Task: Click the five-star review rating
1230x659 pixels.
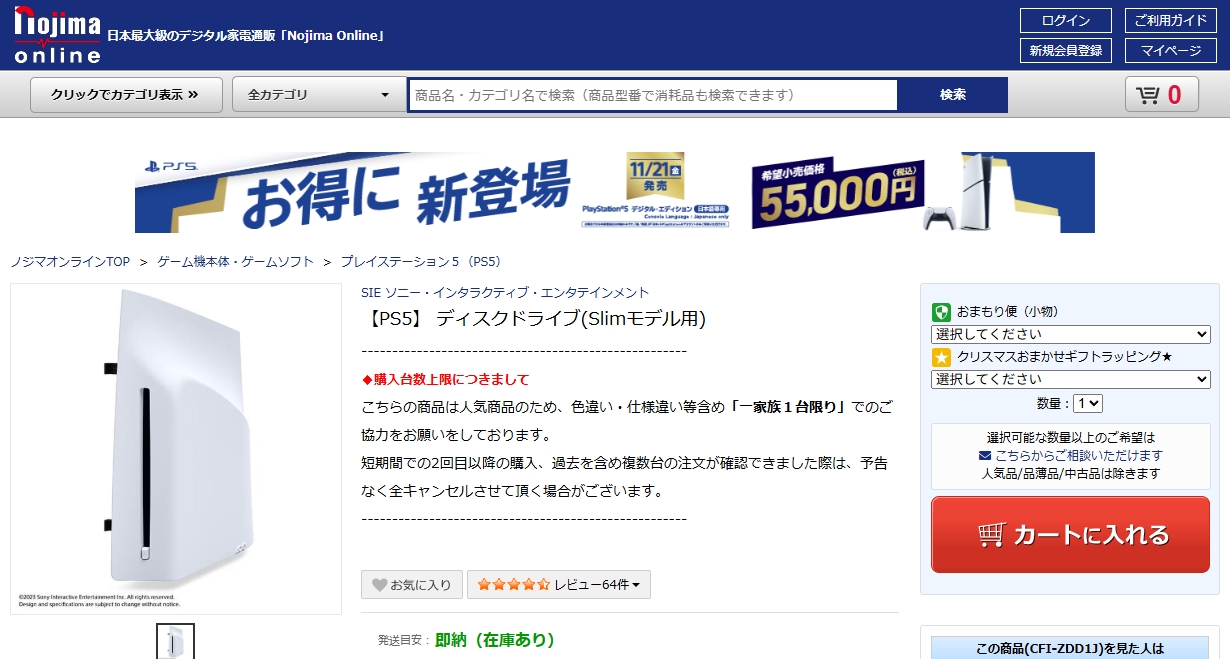Action: pyautogui.click(x=513, y=585)
